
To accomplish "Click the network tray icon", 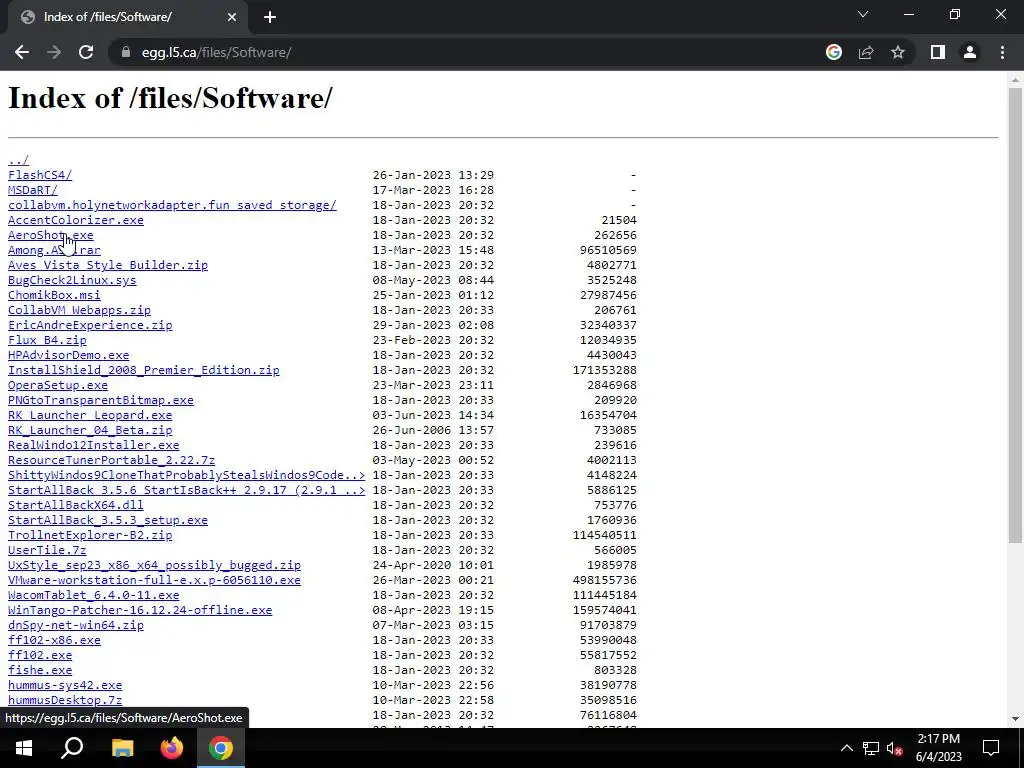I will click(x=871, y=748).
